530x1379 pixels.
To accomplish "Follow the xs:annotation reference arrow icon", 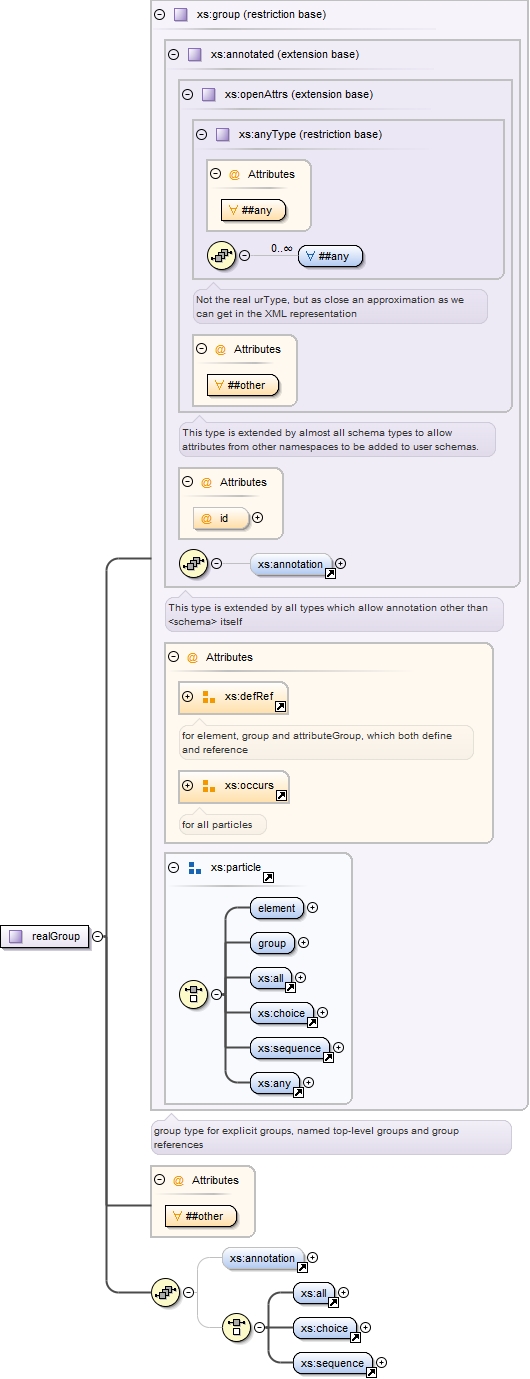I will tap(330, 573).
